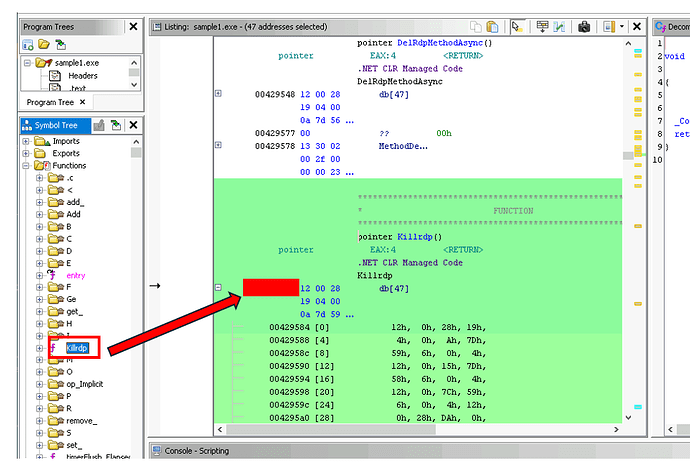Collapse the sample1.exe program tree node
The image size is (690, 465).
click(27, 62)
